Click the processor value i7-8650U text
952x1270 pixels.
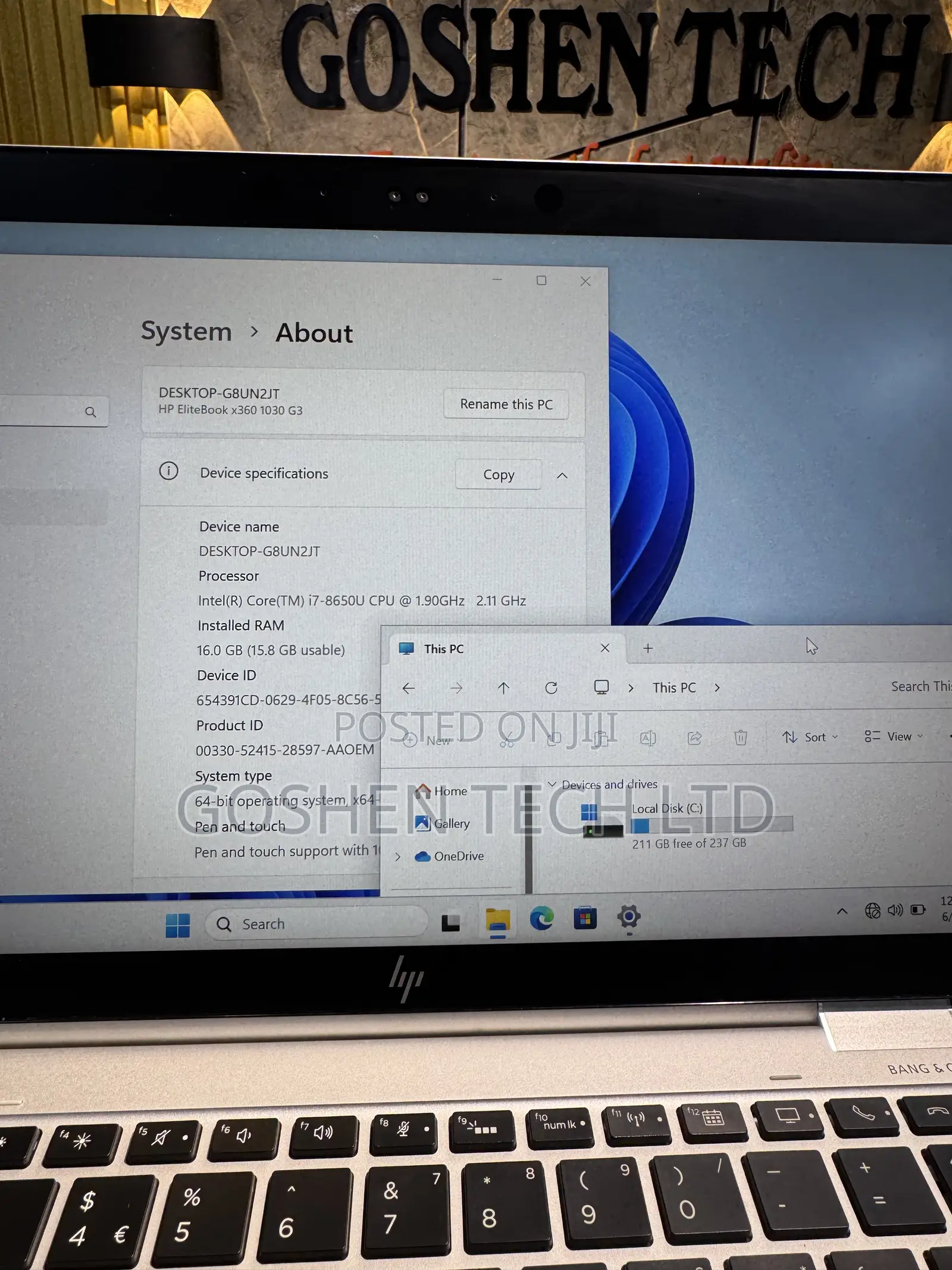coord(362,600)
